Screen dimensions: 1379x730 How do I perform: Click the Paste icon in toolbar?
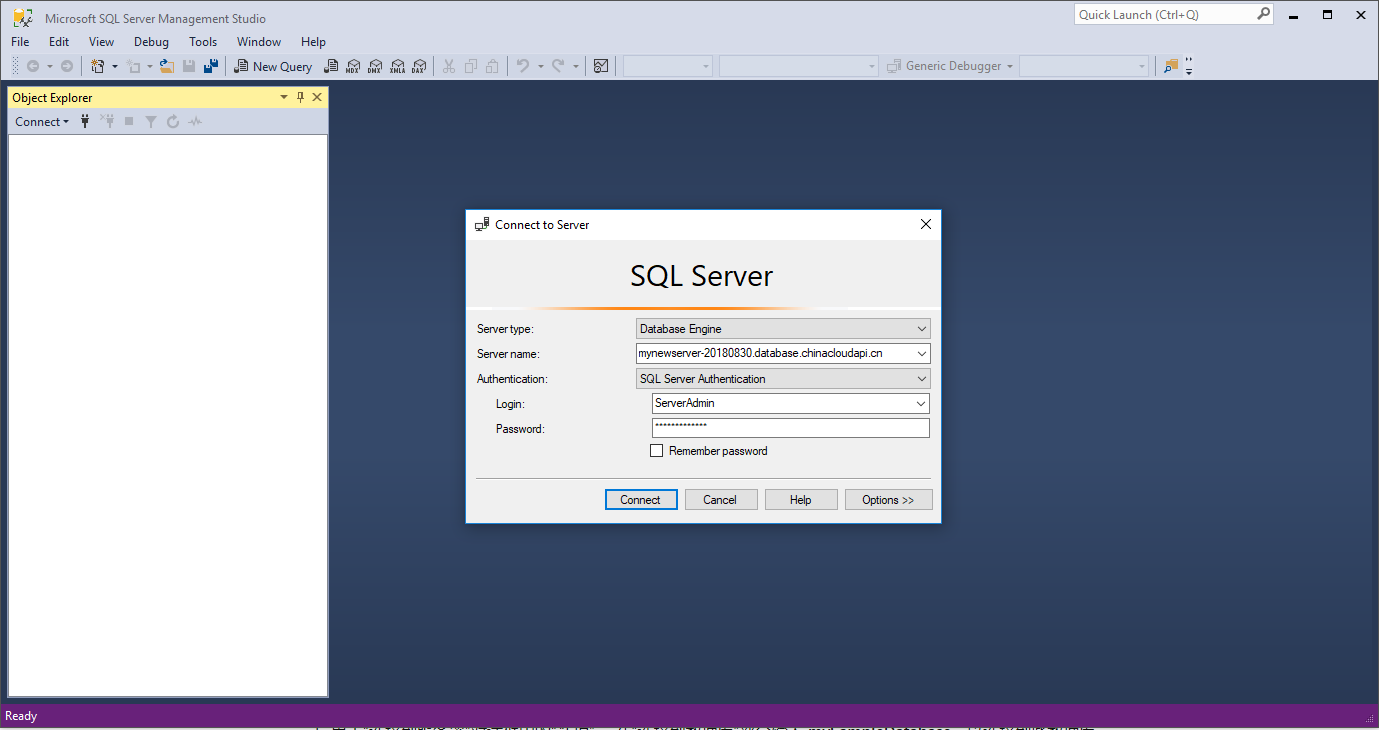492,66
